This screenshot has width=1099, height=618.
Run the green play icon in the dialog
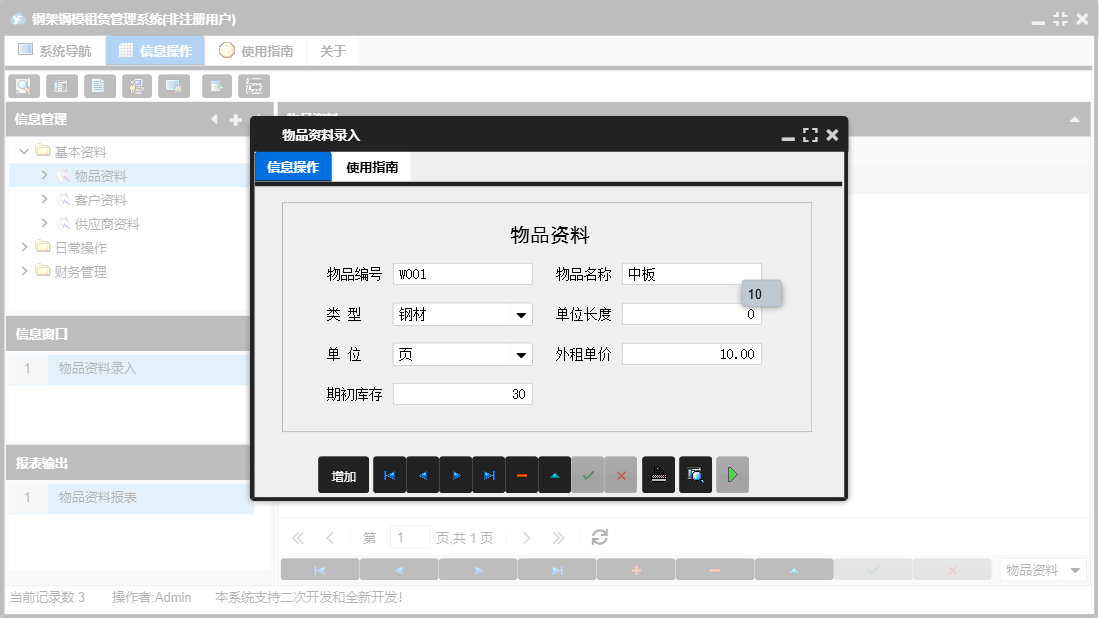pos(731,474)
